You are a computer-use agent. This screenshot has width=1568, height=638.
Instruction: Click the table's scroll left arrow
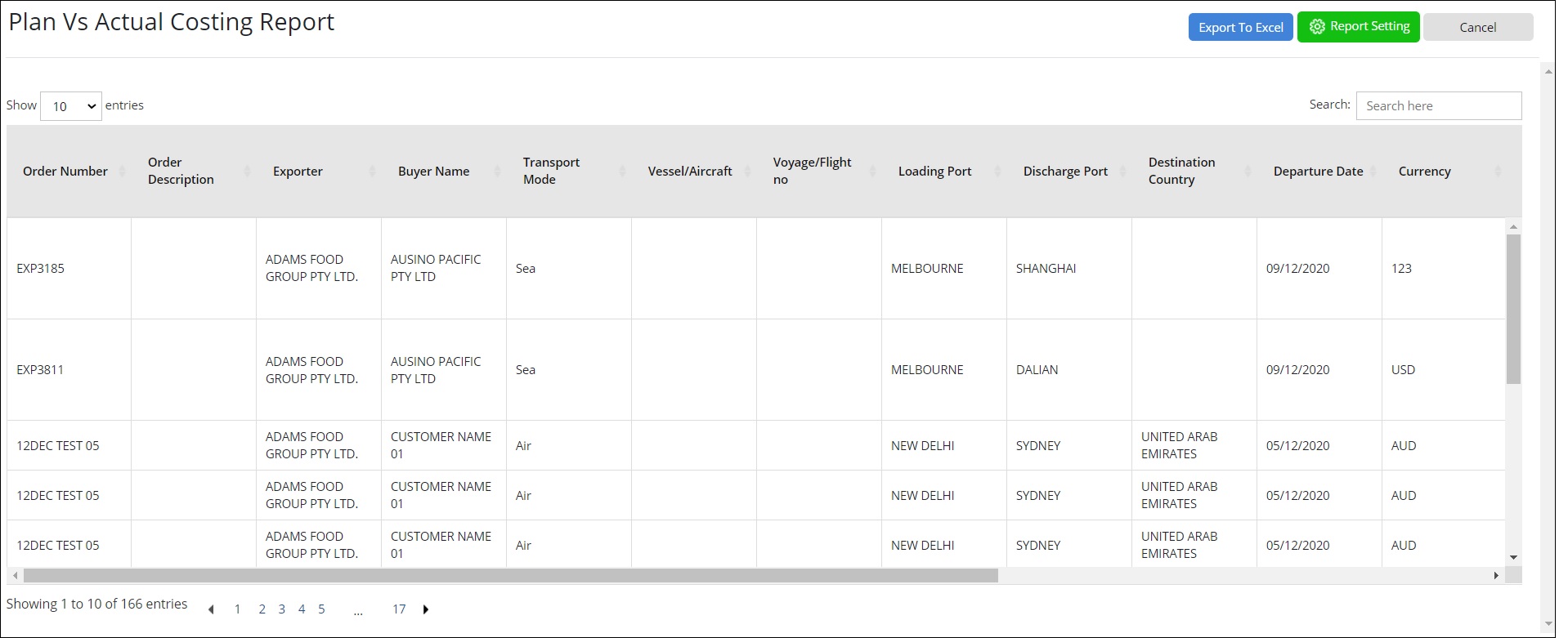(15, 576)
